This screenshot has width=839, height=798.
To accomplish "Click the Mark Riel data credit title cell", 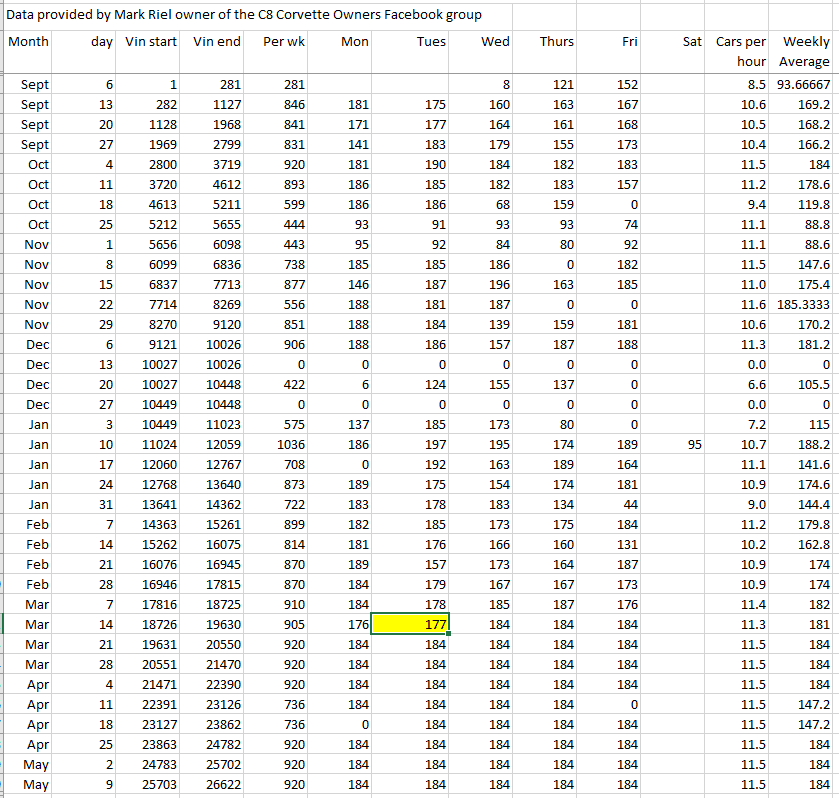I will 245,14.
